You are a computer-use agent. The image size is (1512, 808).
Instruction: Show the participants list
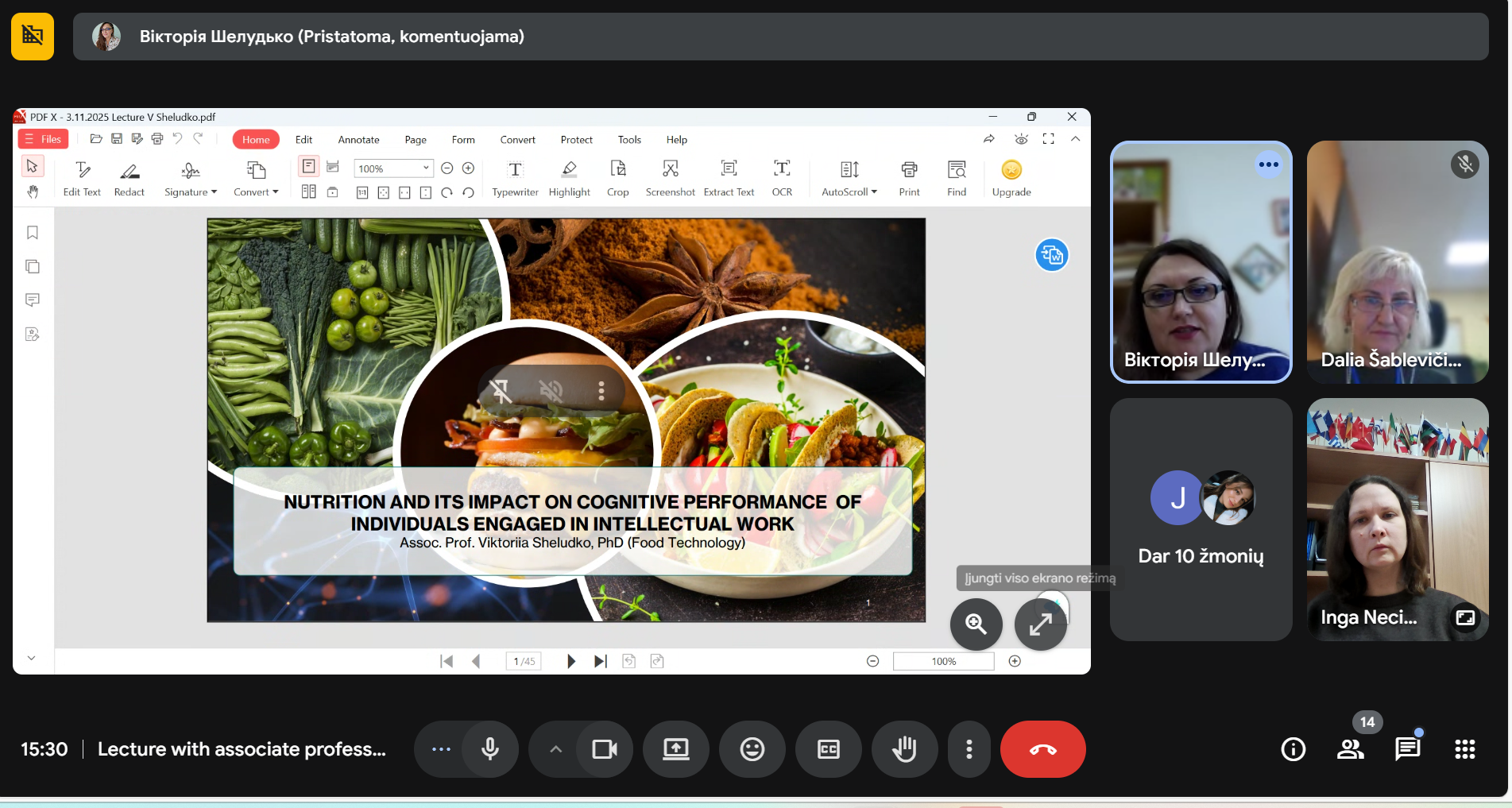click(1350, 749)
